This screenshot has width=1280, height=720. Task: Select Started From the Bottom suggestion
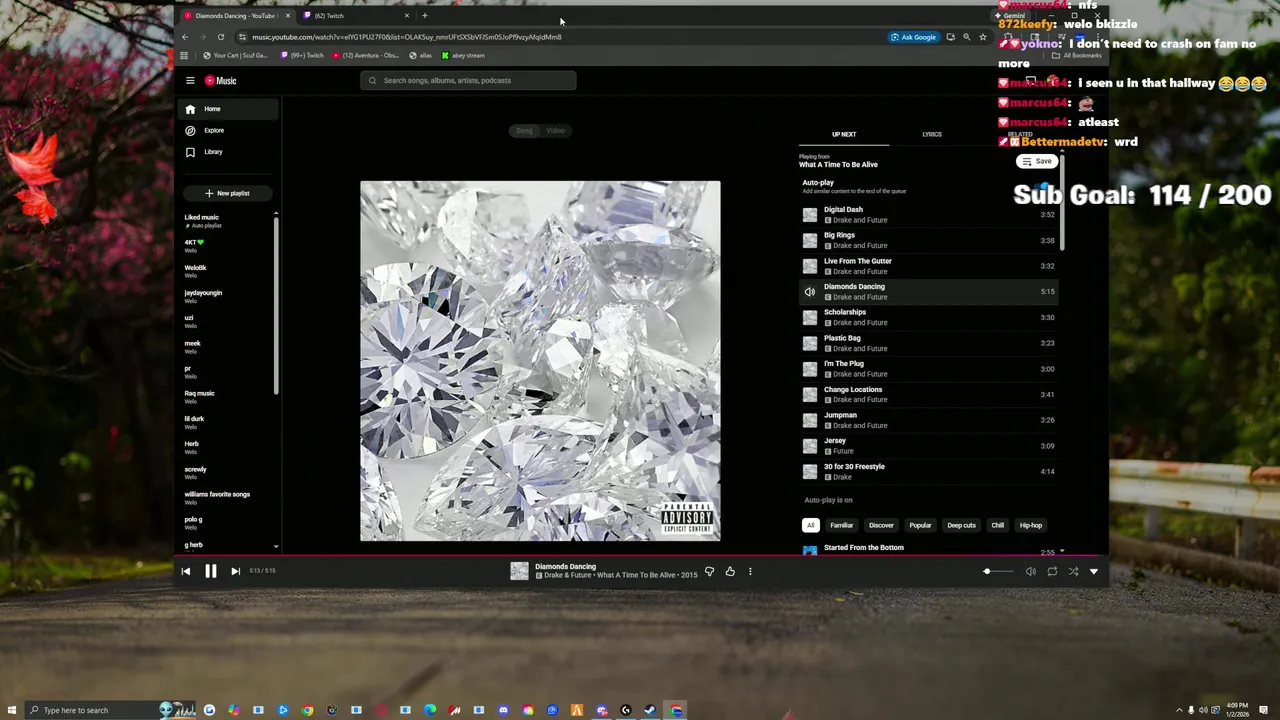pyautogui.click(x=929, y=549)
